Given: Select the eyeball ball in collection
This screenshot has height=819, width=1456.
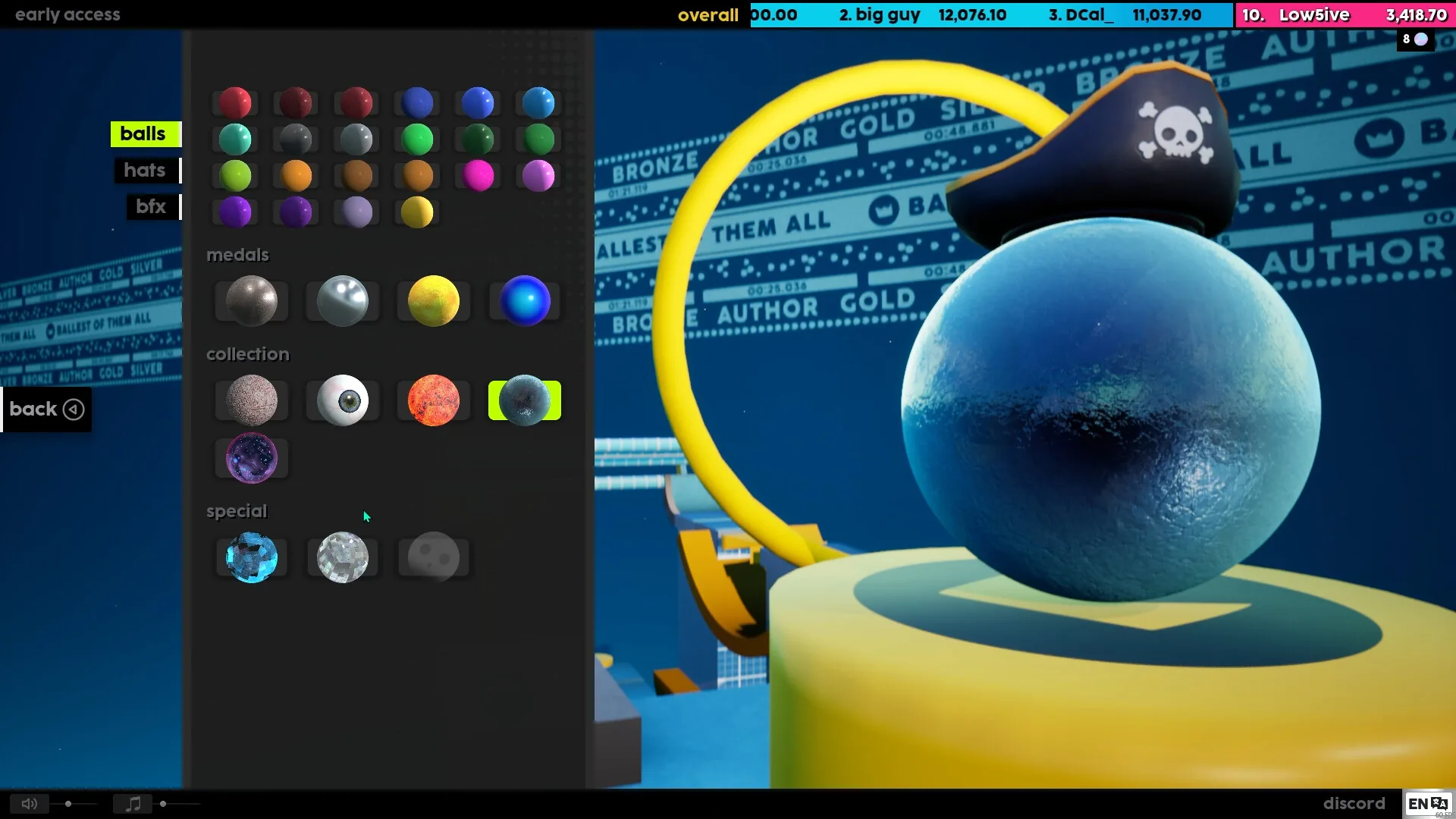Looking at the screenshot, I should 343,400.
